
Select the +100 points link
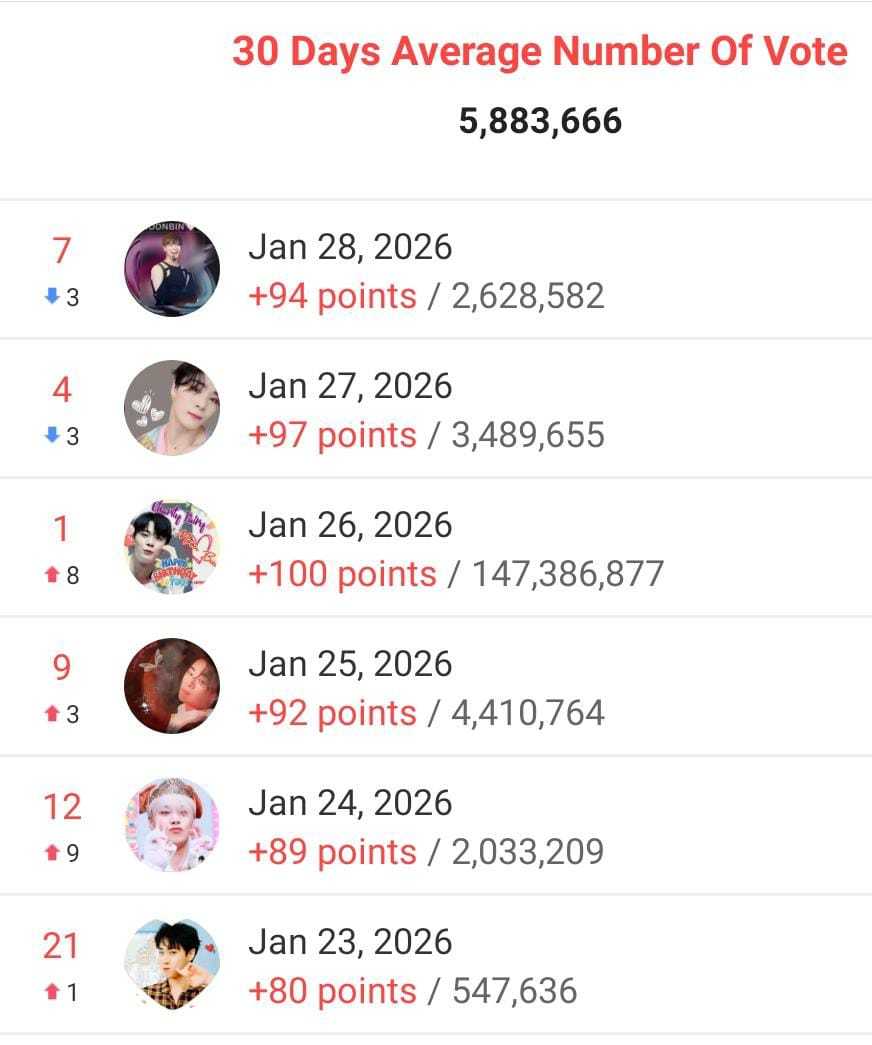tap(342, 574)
